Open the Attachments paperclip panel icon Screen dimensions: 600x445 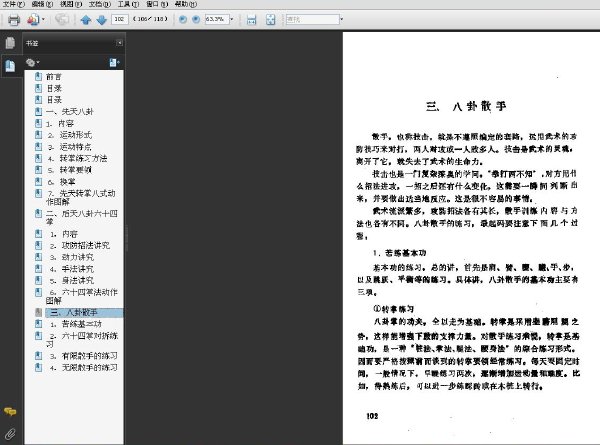(x=10, y=434)
